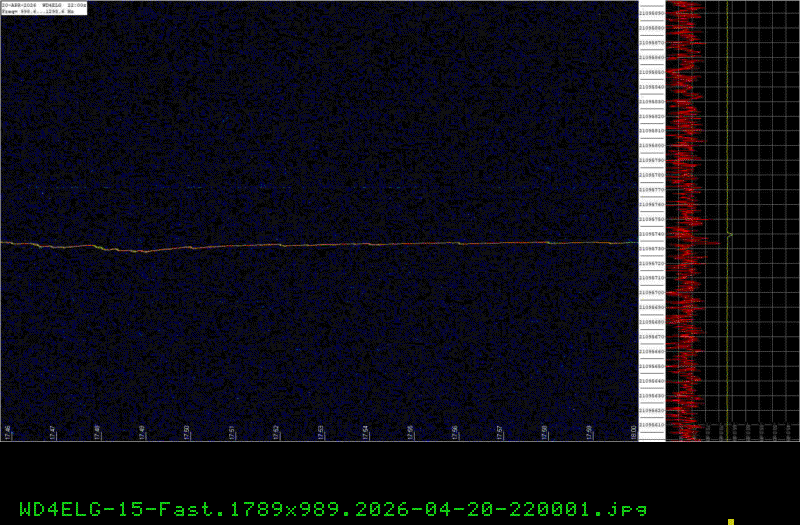Select the 17:56 time axis label
This screenshot has width=800, height=525.
pyautogui.click(x=455, y=431)
